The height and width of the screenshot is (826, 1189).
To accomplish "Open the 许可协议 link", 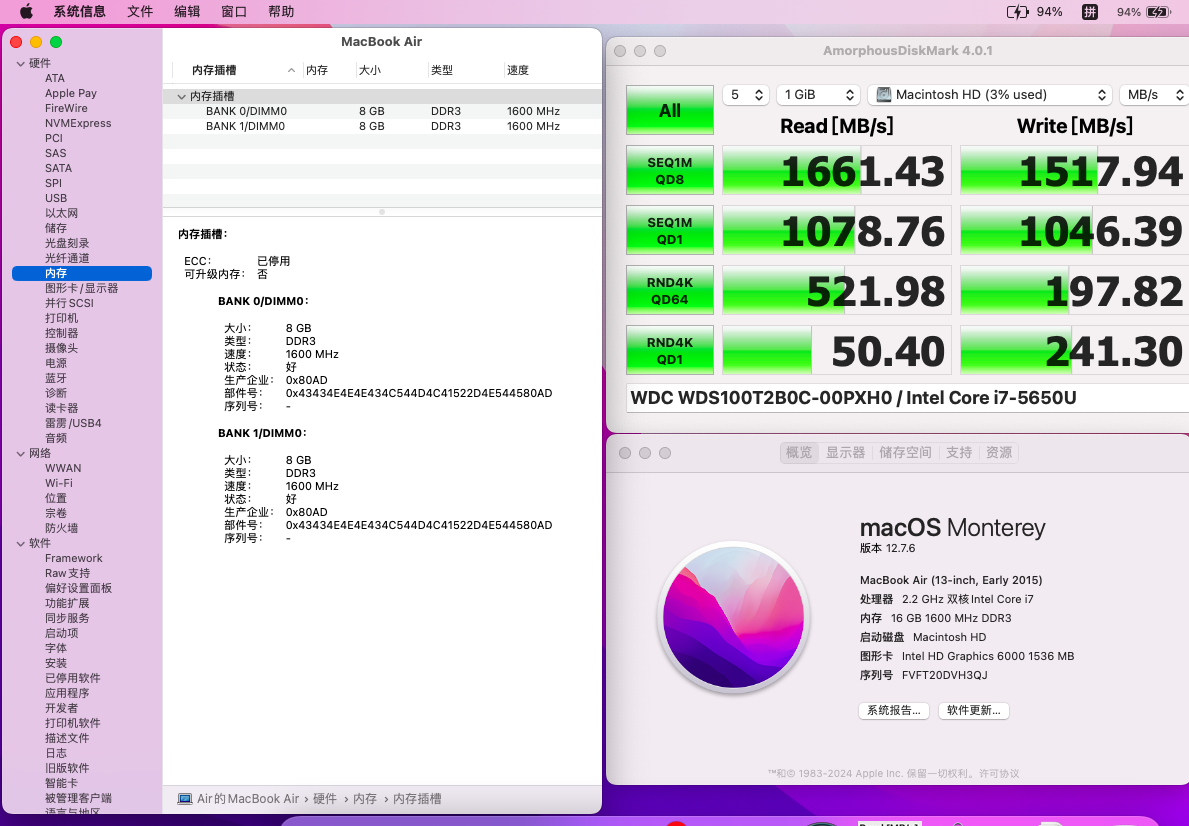I will 999,774.
